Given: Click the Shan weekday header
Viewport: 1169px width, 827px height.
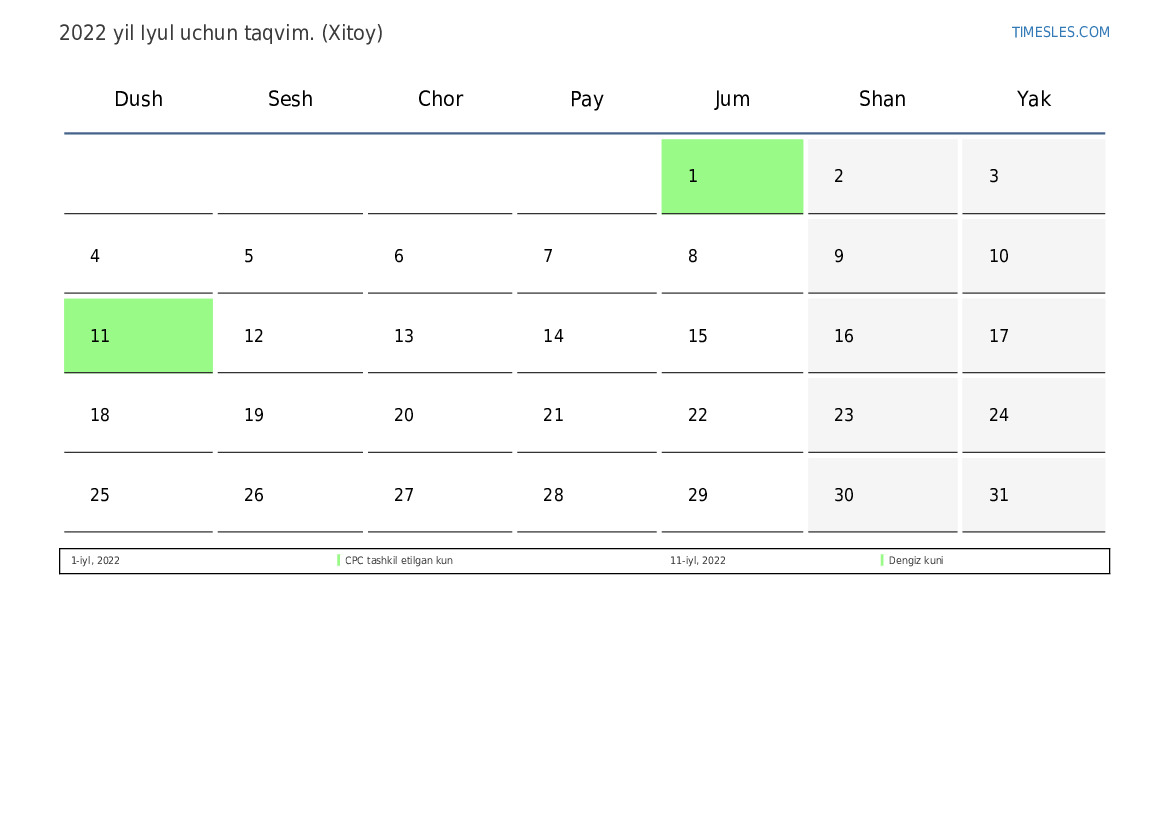Looking at the screenshot, I should pos(882,99).
